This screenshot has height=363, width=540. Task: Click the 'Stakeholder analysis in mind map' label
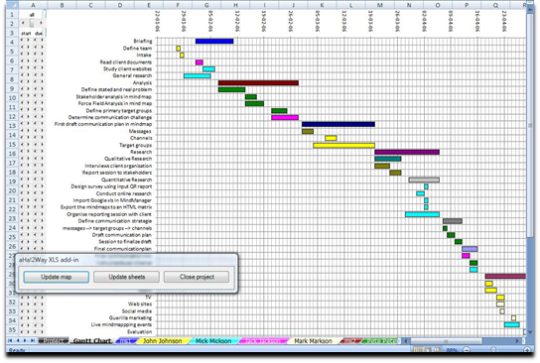[x=114, y=97]
